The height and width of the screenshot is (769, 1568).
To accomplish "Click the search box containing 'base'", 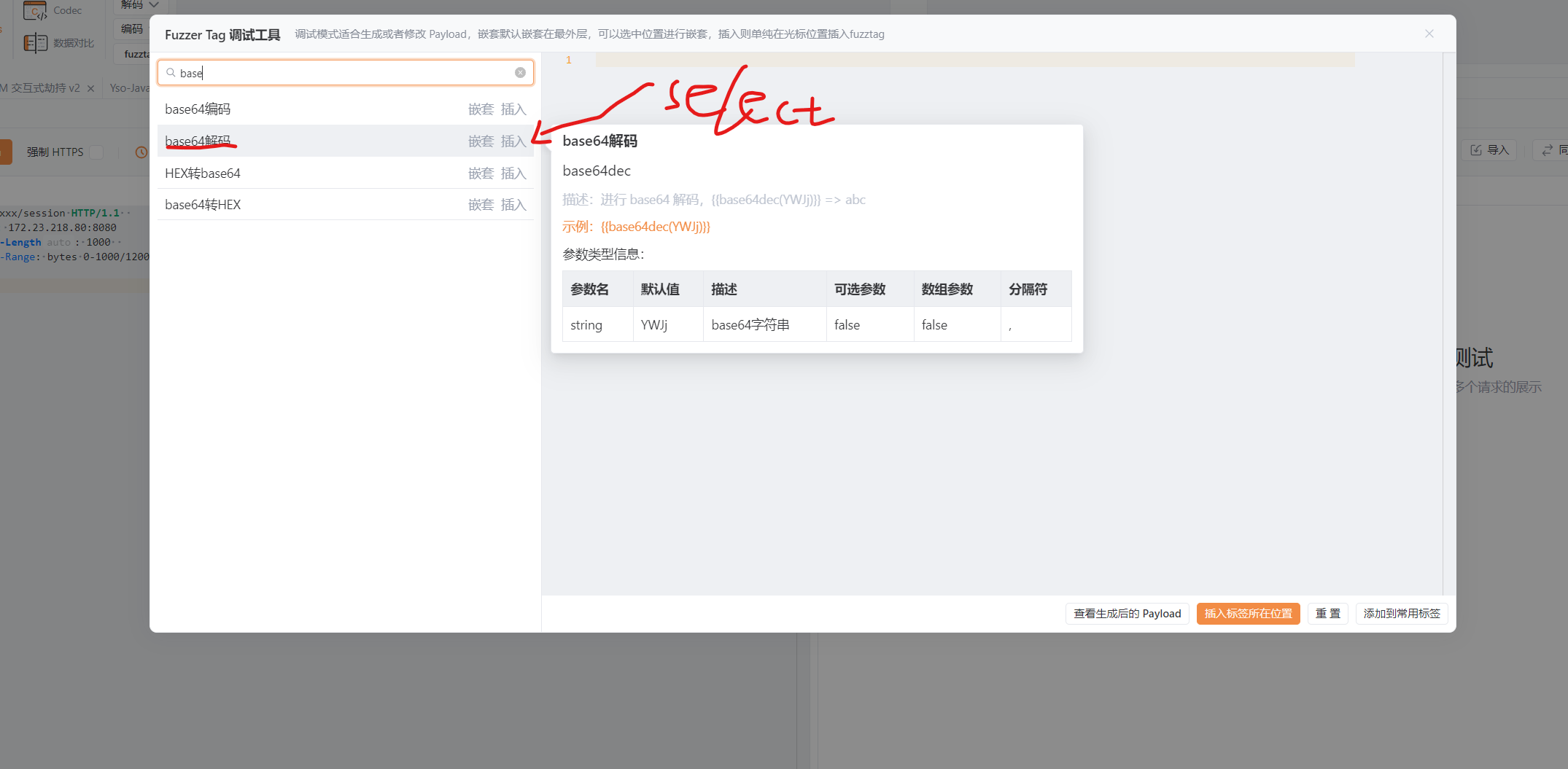I will click(x=346, y=73).
